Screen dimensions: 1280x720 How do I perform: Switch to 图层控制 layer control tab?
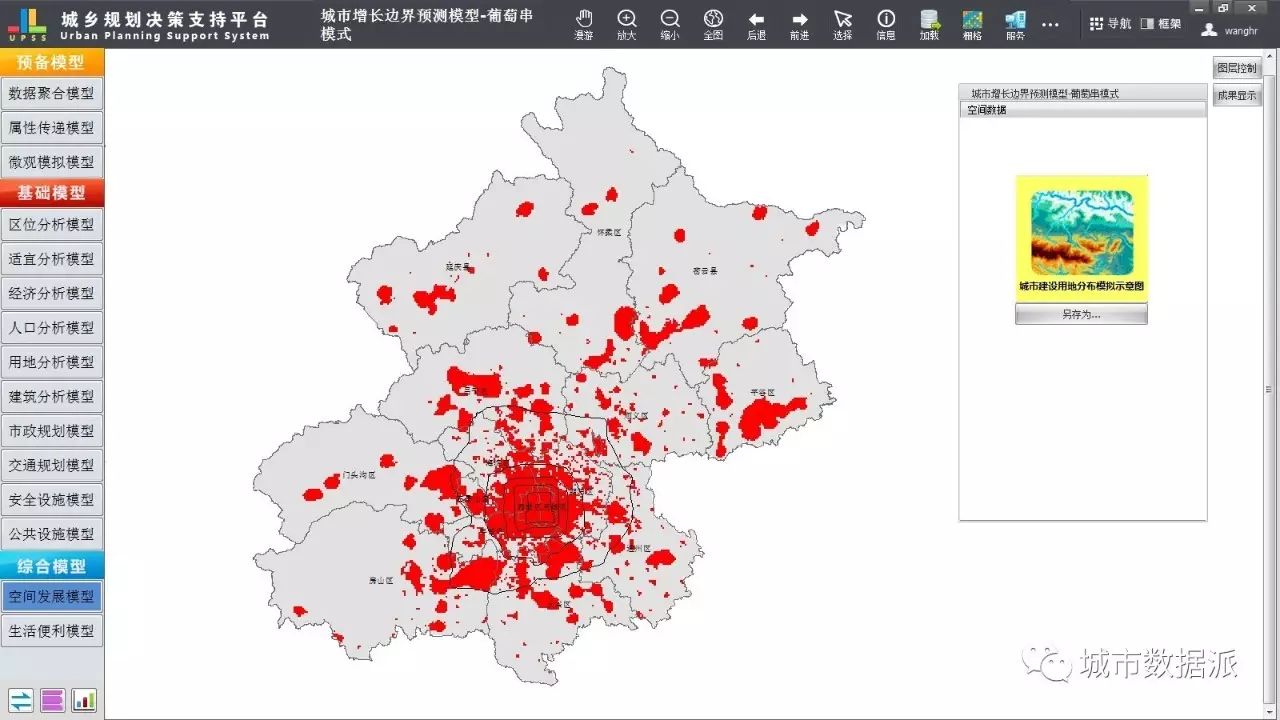[x=1237, y=68]
